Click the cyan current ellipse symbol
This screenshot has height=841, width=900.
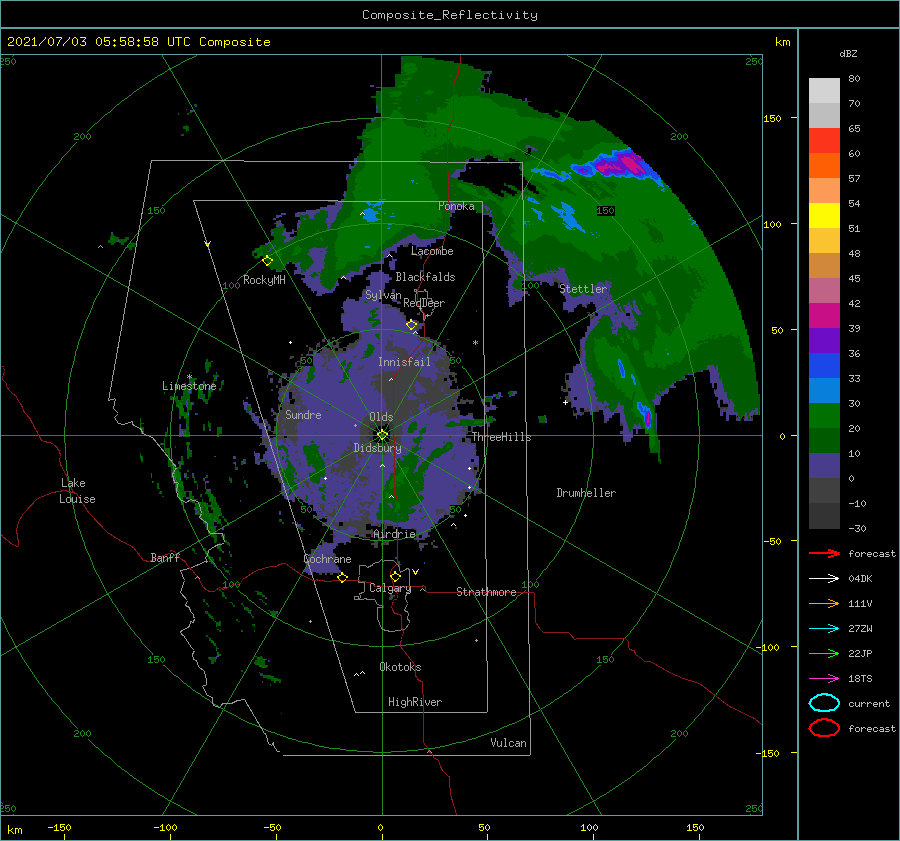point(824,703)
